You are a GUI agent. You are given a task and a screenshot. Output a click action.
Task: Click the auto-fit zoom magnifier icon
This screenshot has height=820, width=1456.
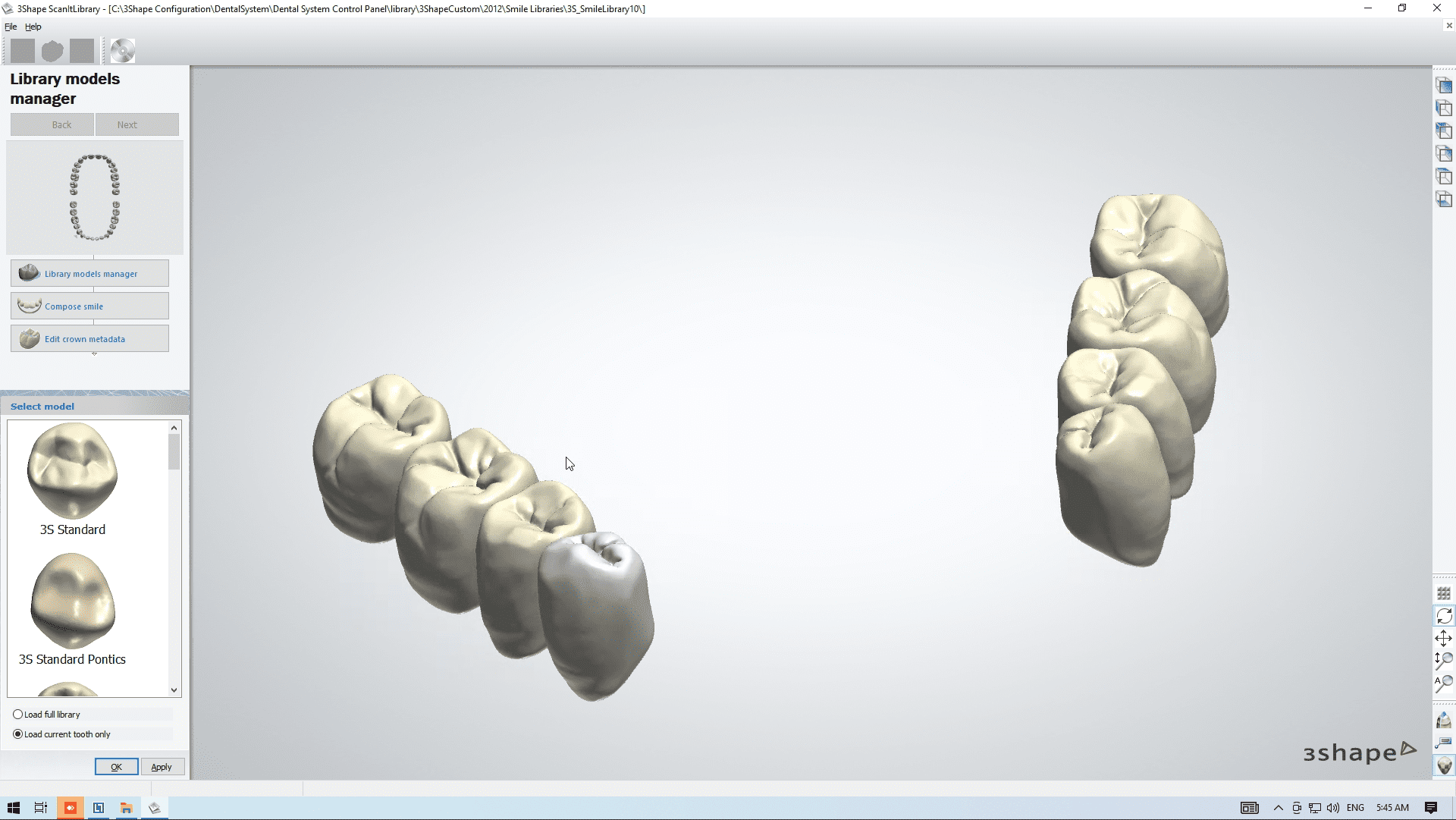coord(1444,683)
